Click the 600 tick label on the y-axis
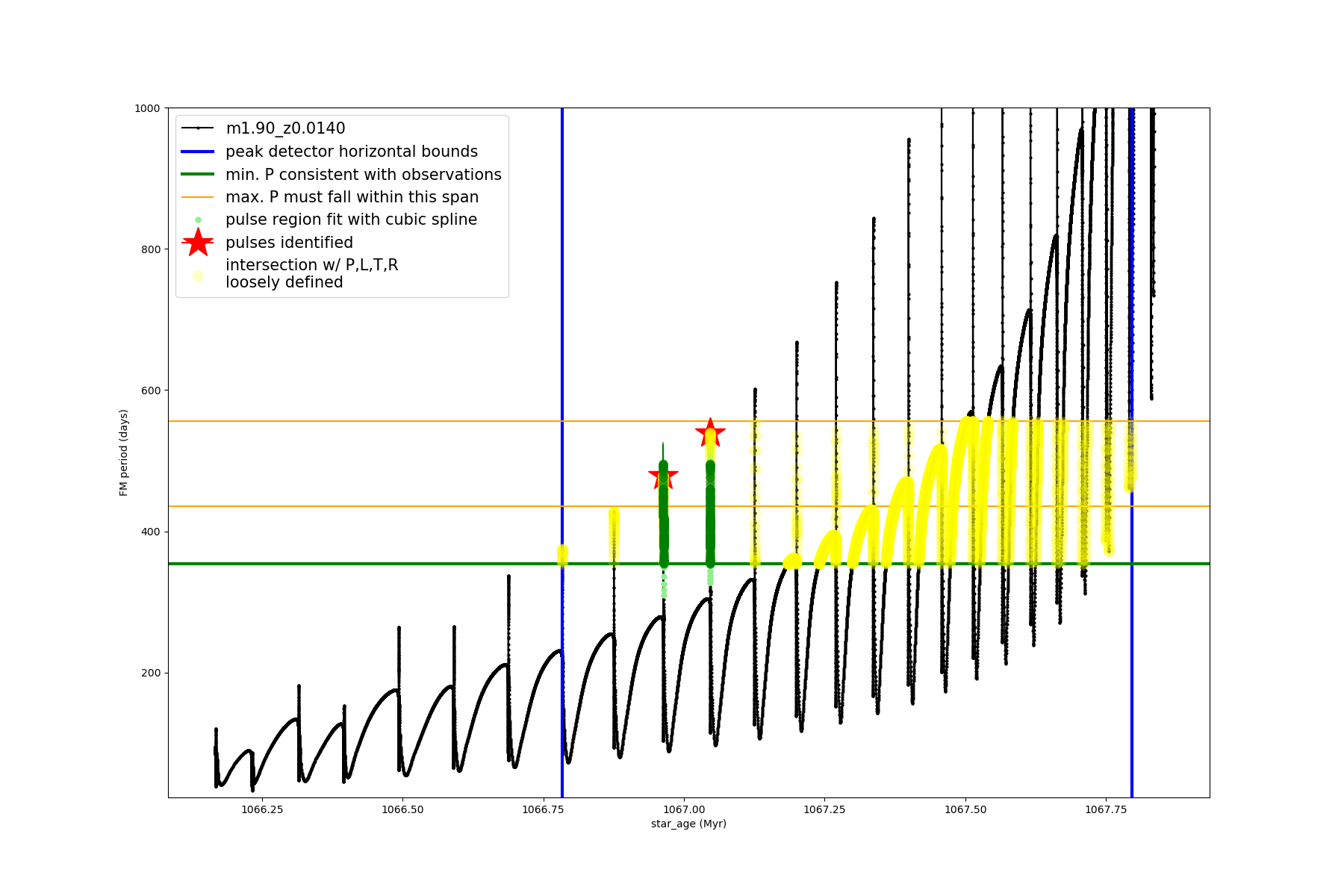The image size is (1344, 896). point(152,391)
